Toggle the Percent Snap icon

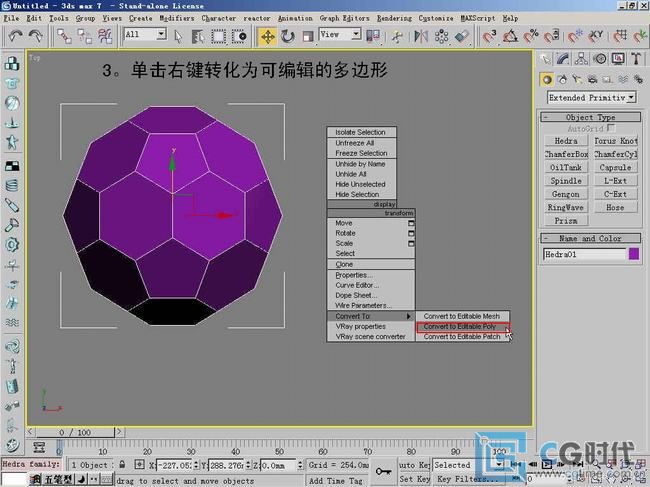pos(531,36)
